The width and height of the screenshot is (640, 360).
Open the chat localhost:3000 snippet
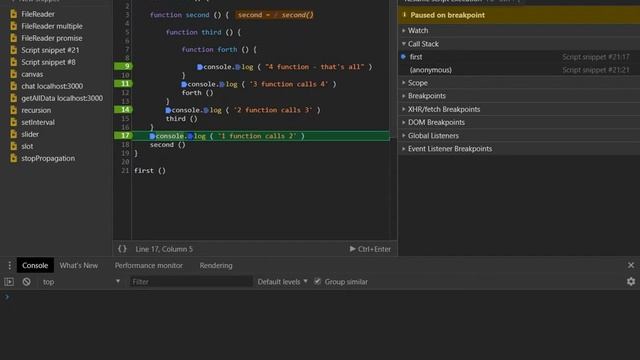coord(52,86)
